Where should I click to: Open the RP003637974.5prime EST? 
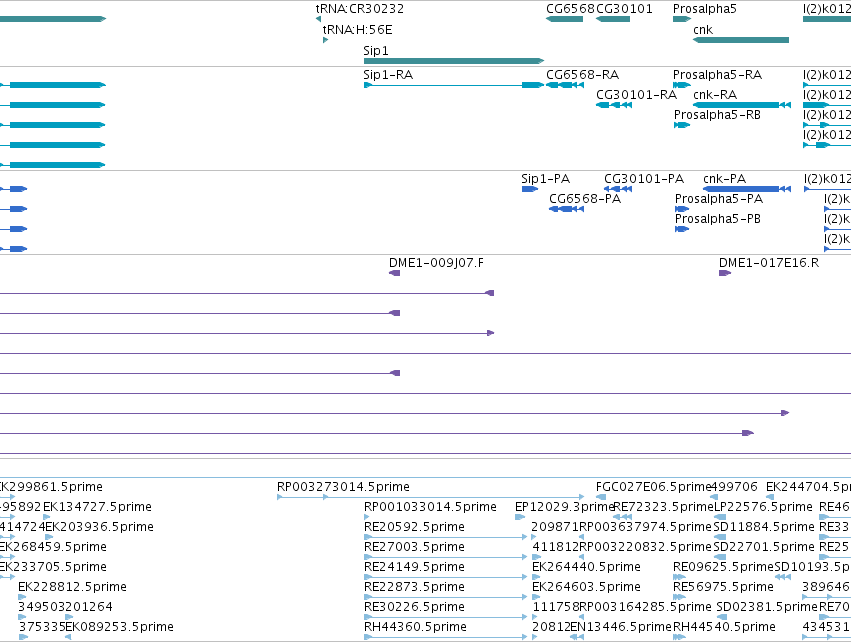pyautogui.click(x=581, y=537)
